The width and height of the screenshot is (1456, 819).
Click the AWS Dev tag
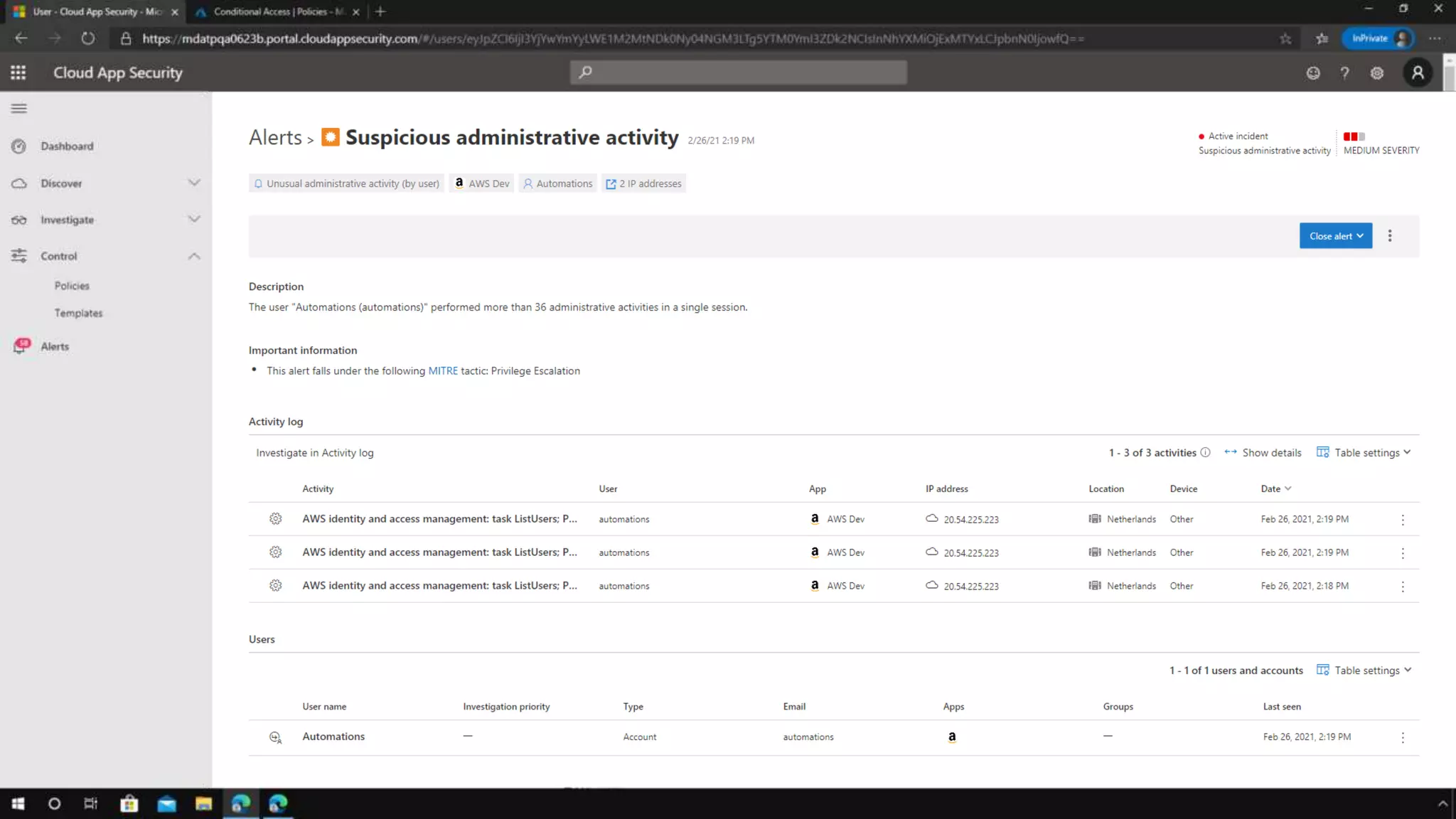pos(481,183)
